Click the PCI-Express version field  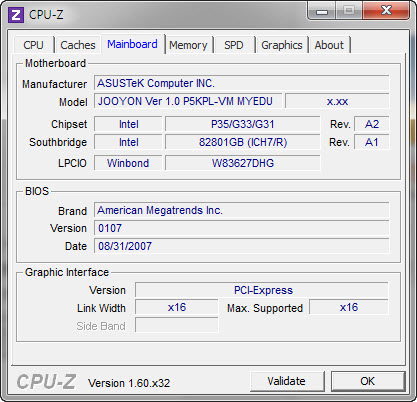(262, 290)
